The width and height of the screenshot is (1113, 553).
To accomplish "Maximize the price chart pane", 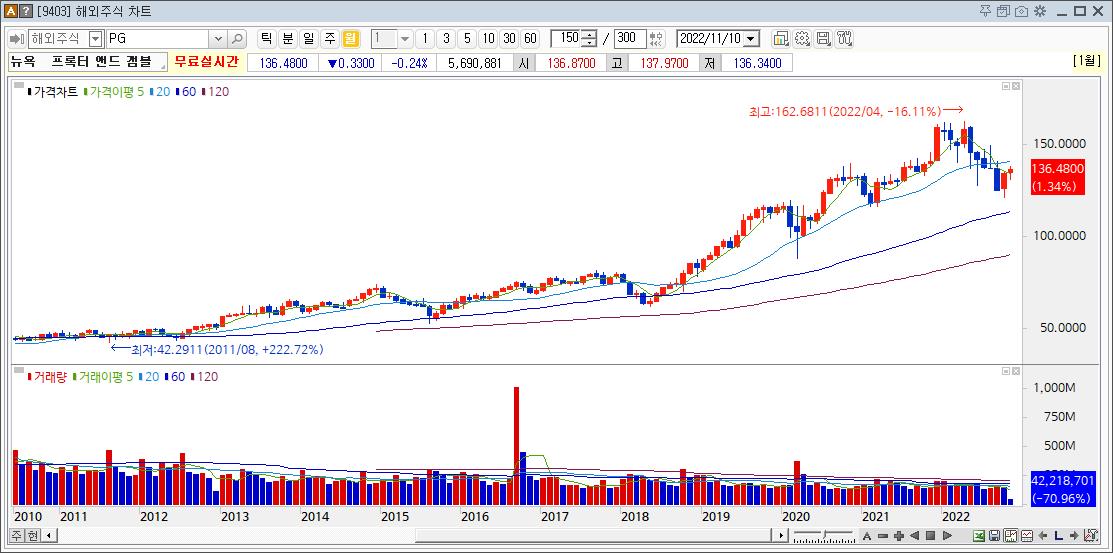I will pyautogui.click(x=1006, y=86).
